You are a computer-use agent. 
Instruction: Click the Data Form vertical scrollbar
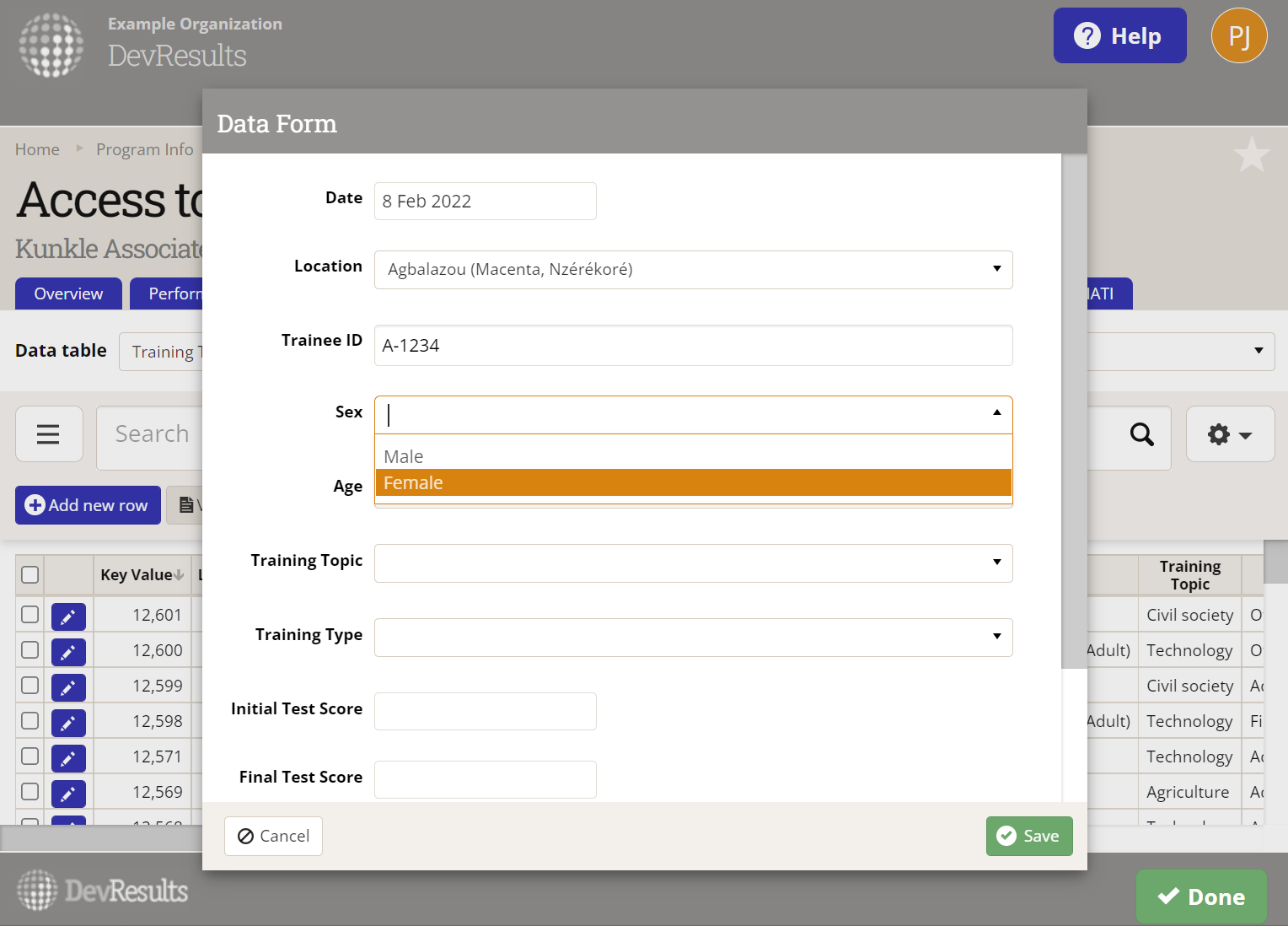pos(1074,412)
